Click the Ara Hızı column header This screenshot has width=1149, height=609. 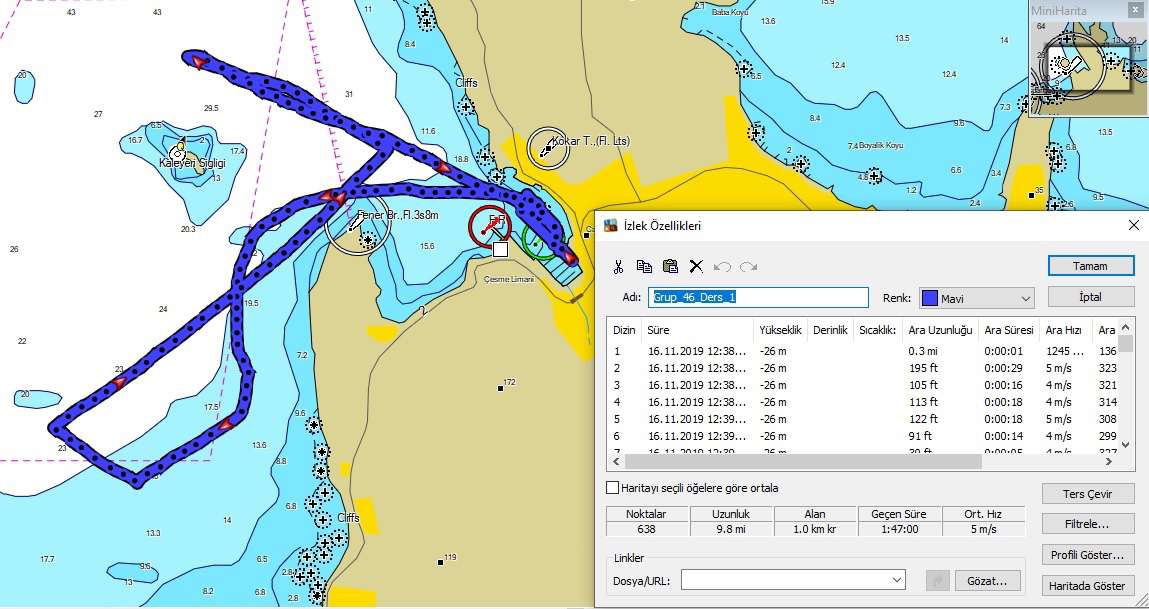pos(1065,331)
